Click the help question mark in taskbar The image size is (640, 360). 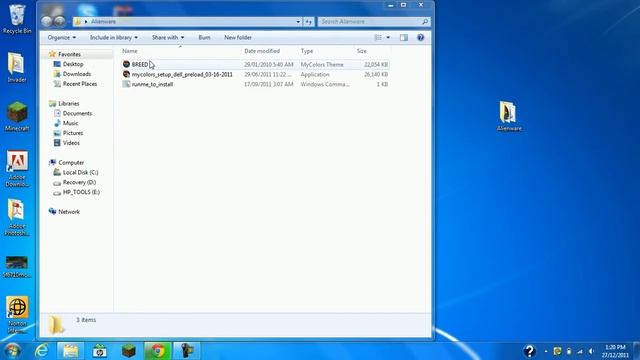(x=529, y=351)
